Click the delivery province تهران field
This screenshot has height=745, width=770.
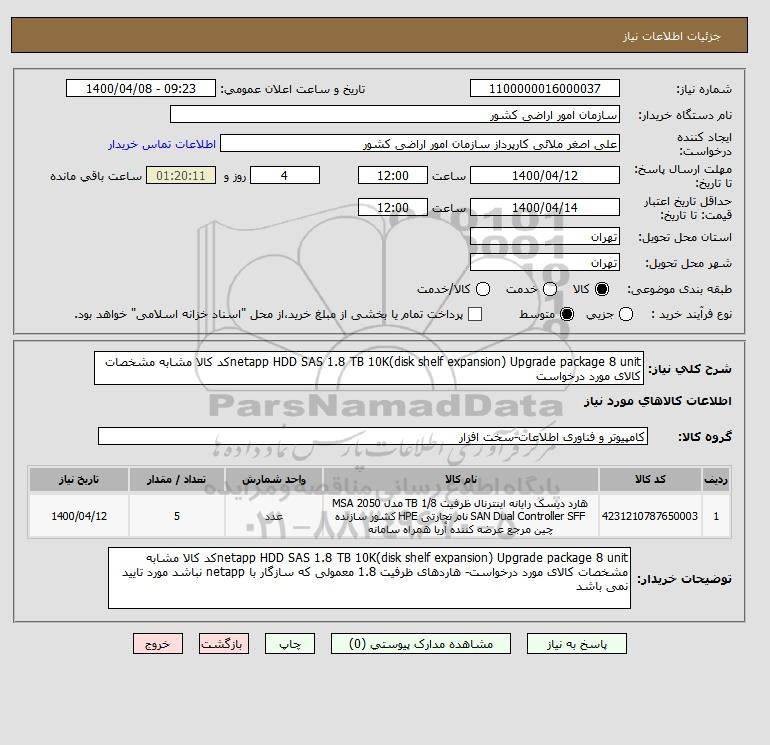coord(545,237)
